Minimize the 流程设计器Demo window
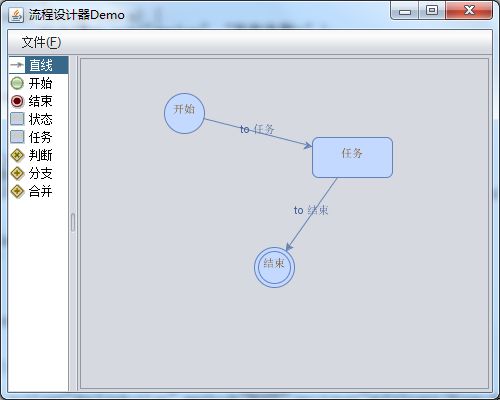 point(405,11)
